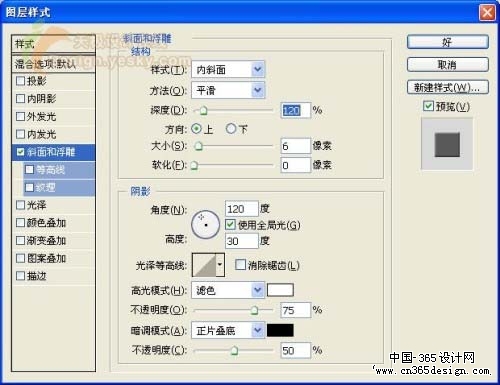The image size is (500, 385).
Task: Click the black shadow color swatch
Action: tap(280, 330)
